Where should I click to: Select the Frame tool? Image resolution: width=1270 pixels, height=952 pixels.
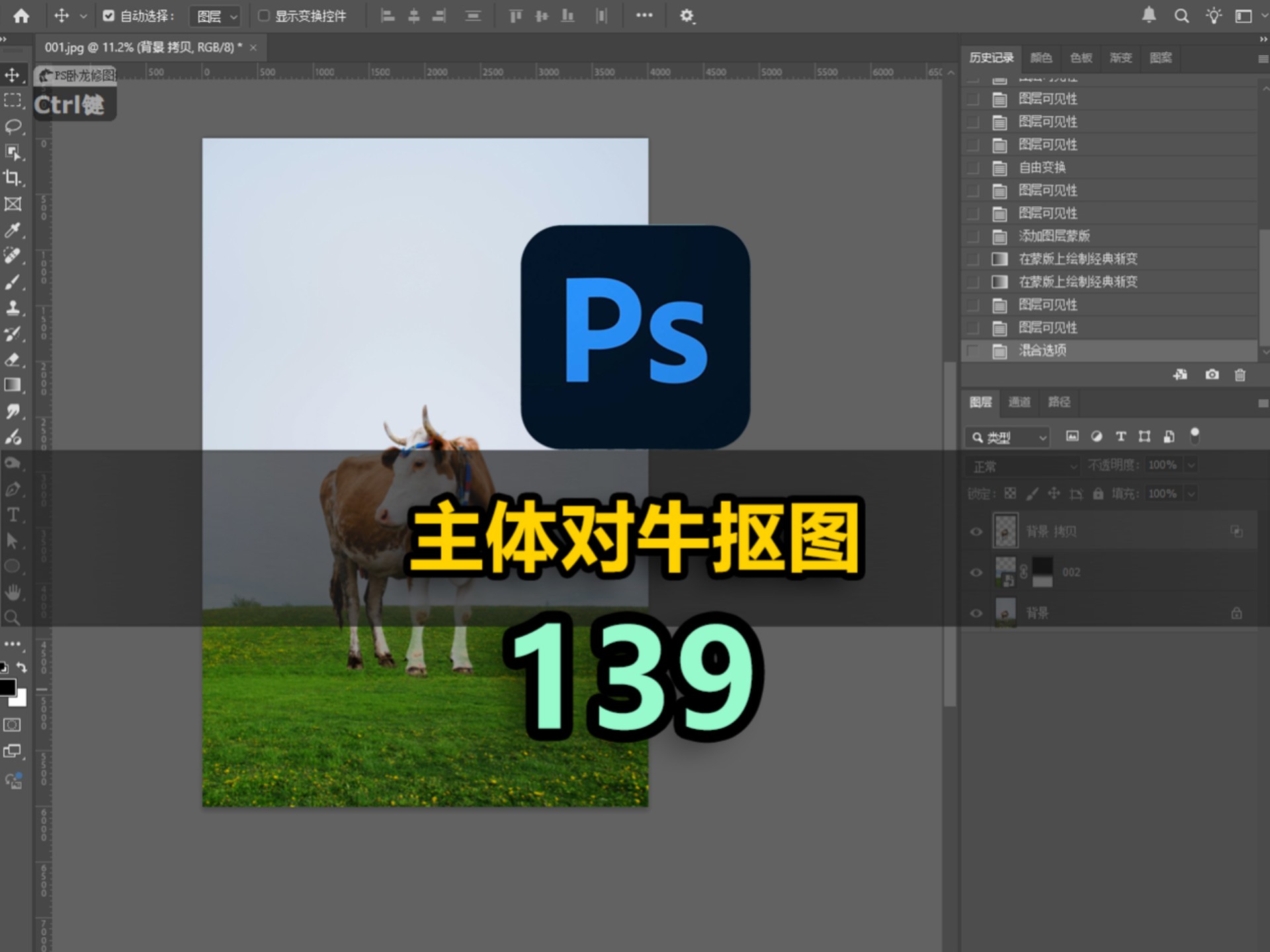coord(13,204)
